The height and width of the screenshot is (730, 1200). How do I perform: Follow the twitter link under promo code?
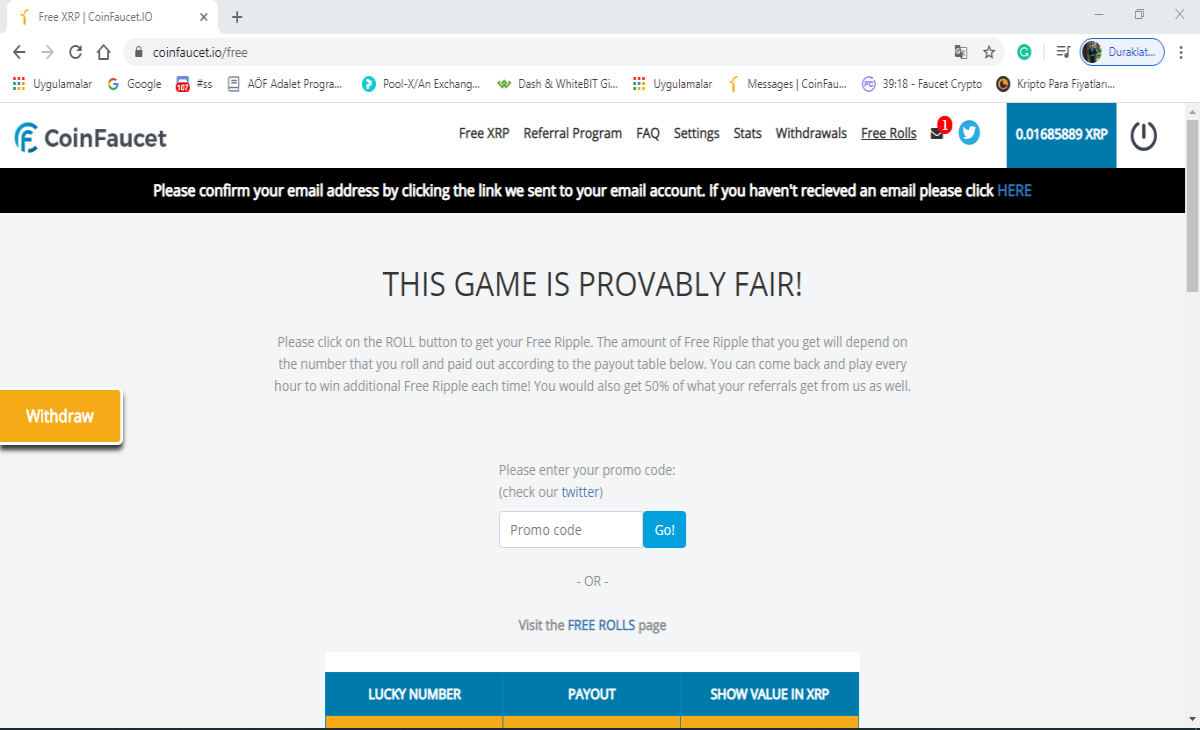[580, 492]
